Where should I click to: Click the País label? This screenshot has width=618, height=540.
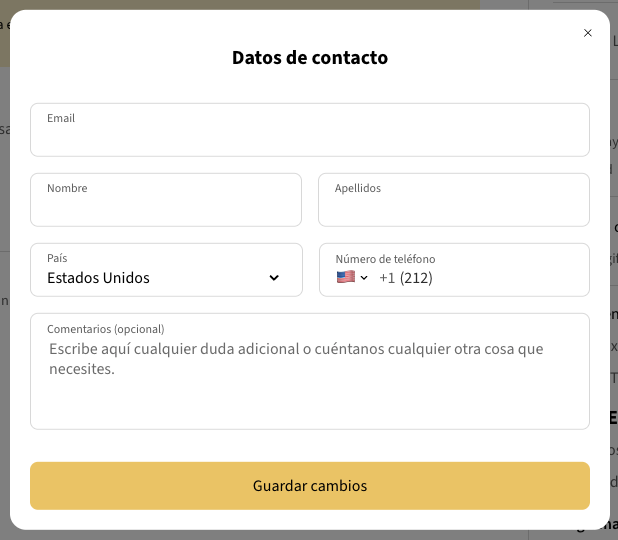[x=57, y=258]
